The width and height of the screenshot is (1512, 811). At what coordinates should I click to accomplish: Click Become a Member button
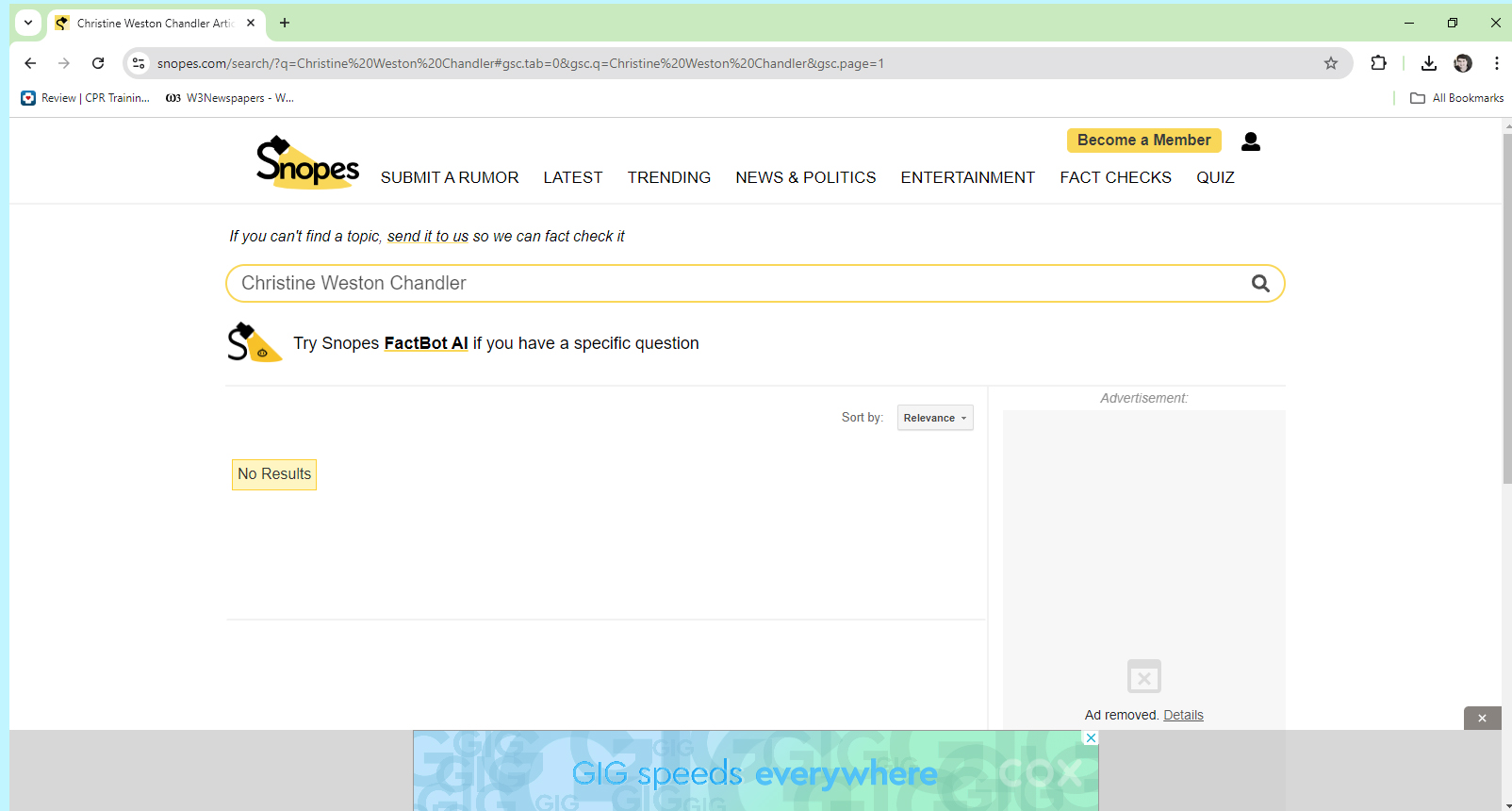point(1143,141)
